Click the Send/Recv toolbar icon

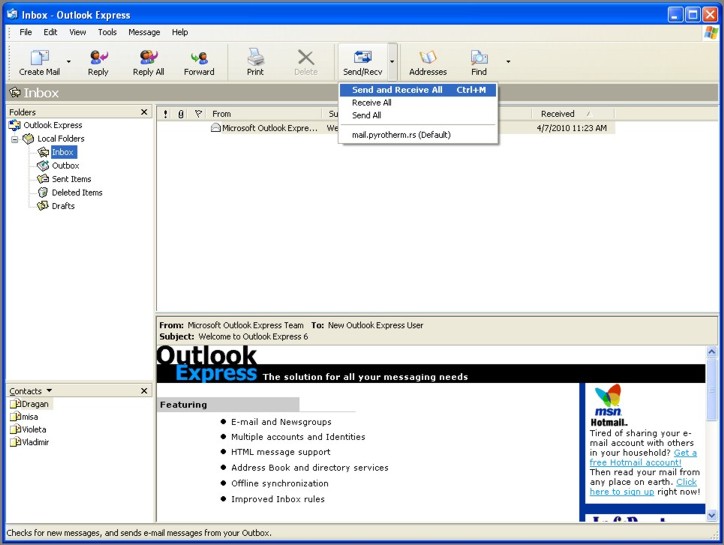(363, 57)
